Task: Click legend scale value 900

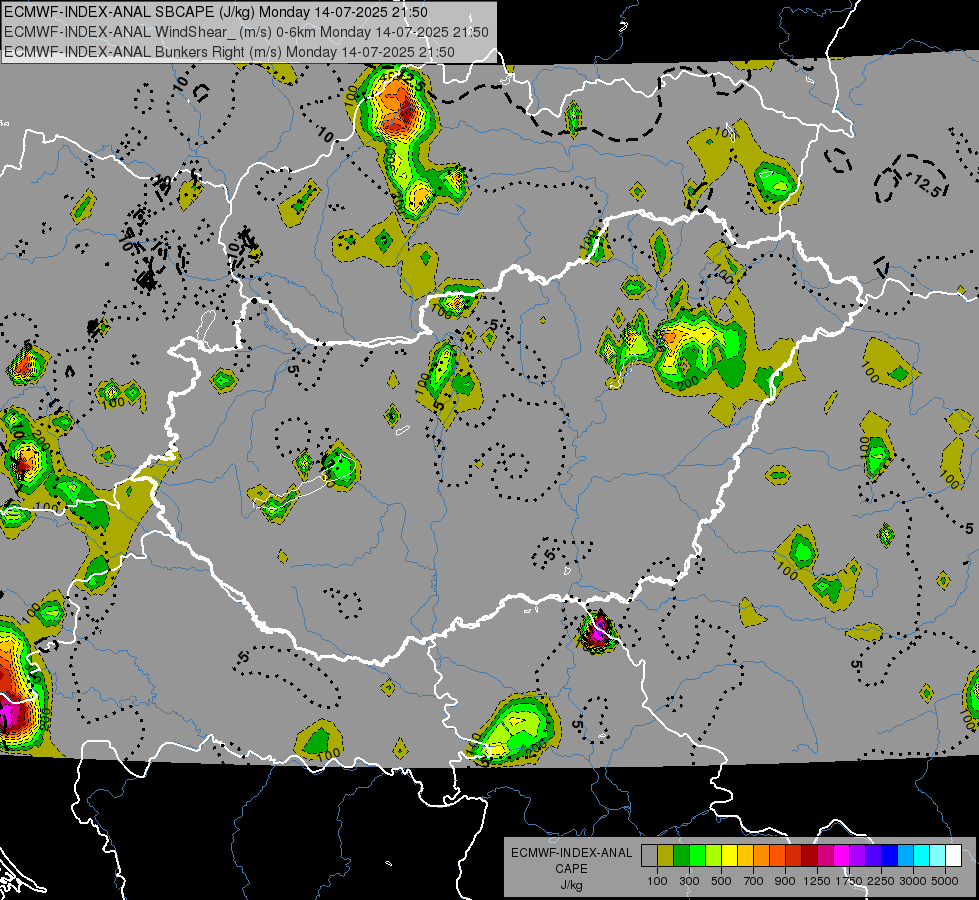Action: [785, 881]
